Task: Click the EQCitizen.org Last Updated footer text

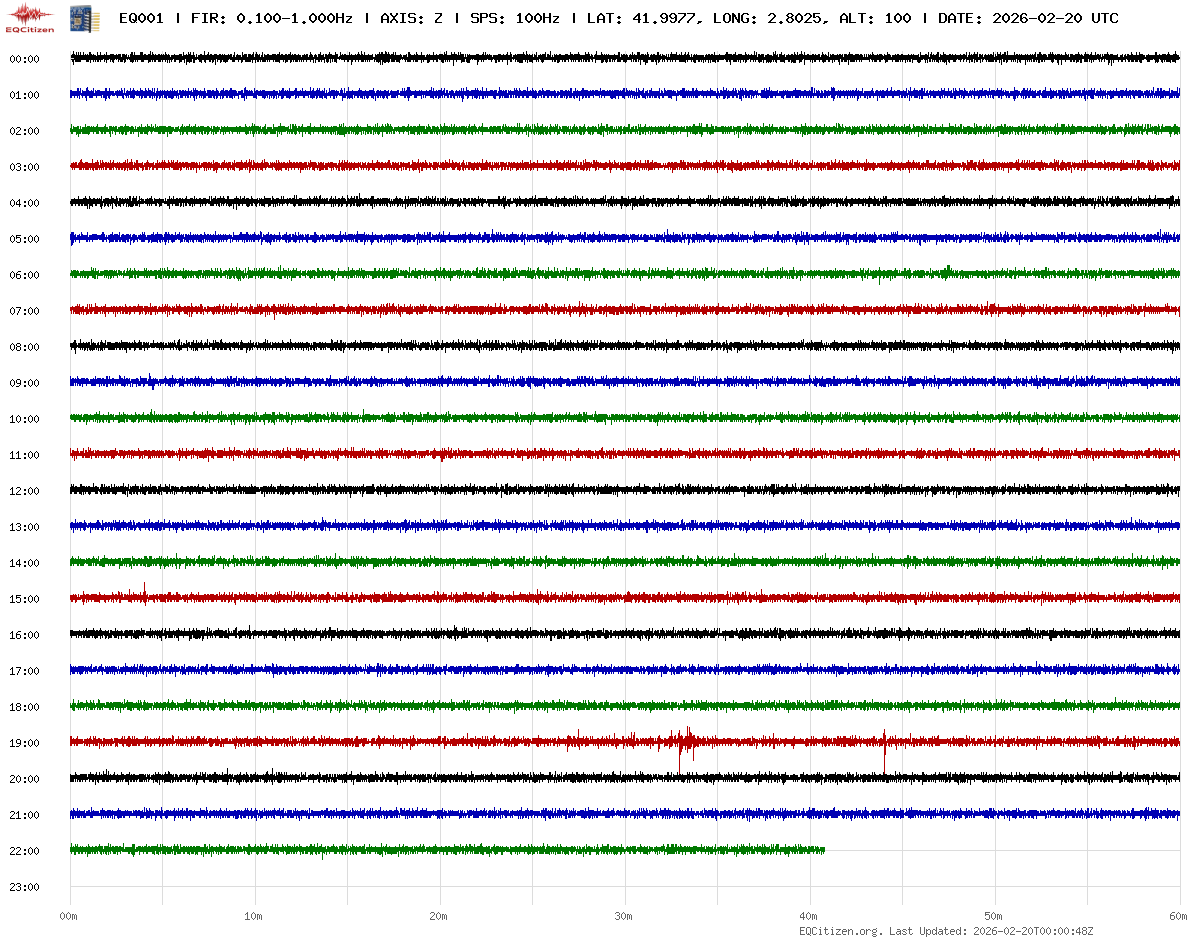Action: [x=946, y=931]
